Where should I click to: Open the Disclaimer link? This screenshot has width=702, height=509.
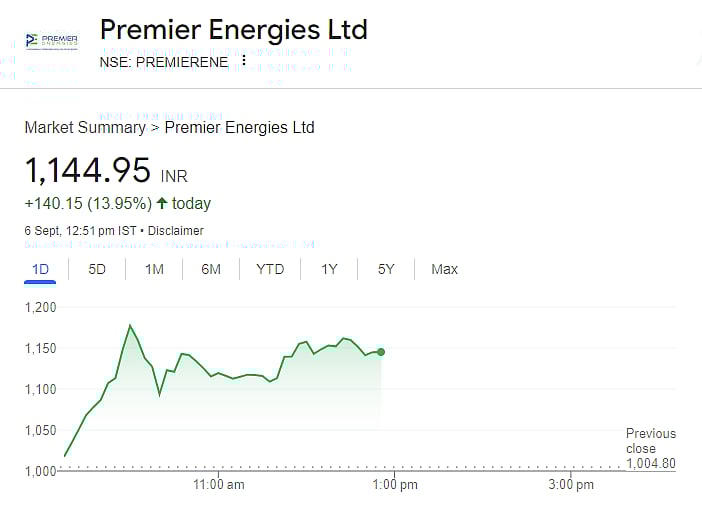point(176,231)
